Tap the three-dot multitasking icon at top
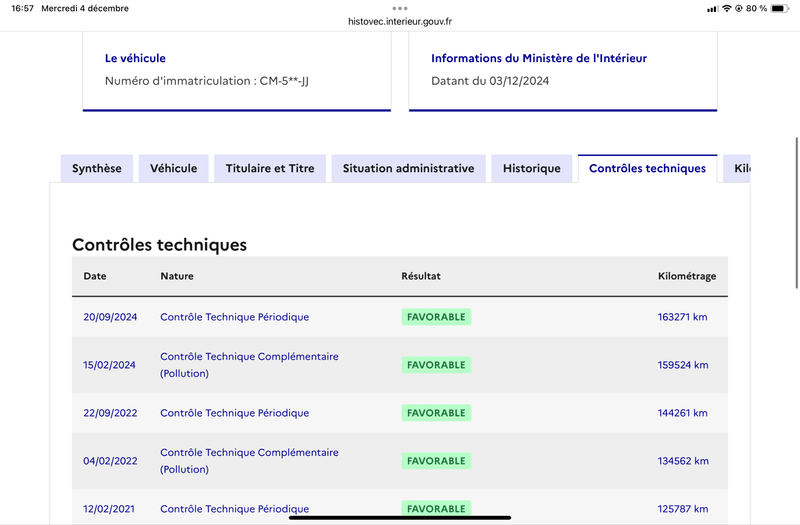Viewport: 800px width, 525px height. 400,8
